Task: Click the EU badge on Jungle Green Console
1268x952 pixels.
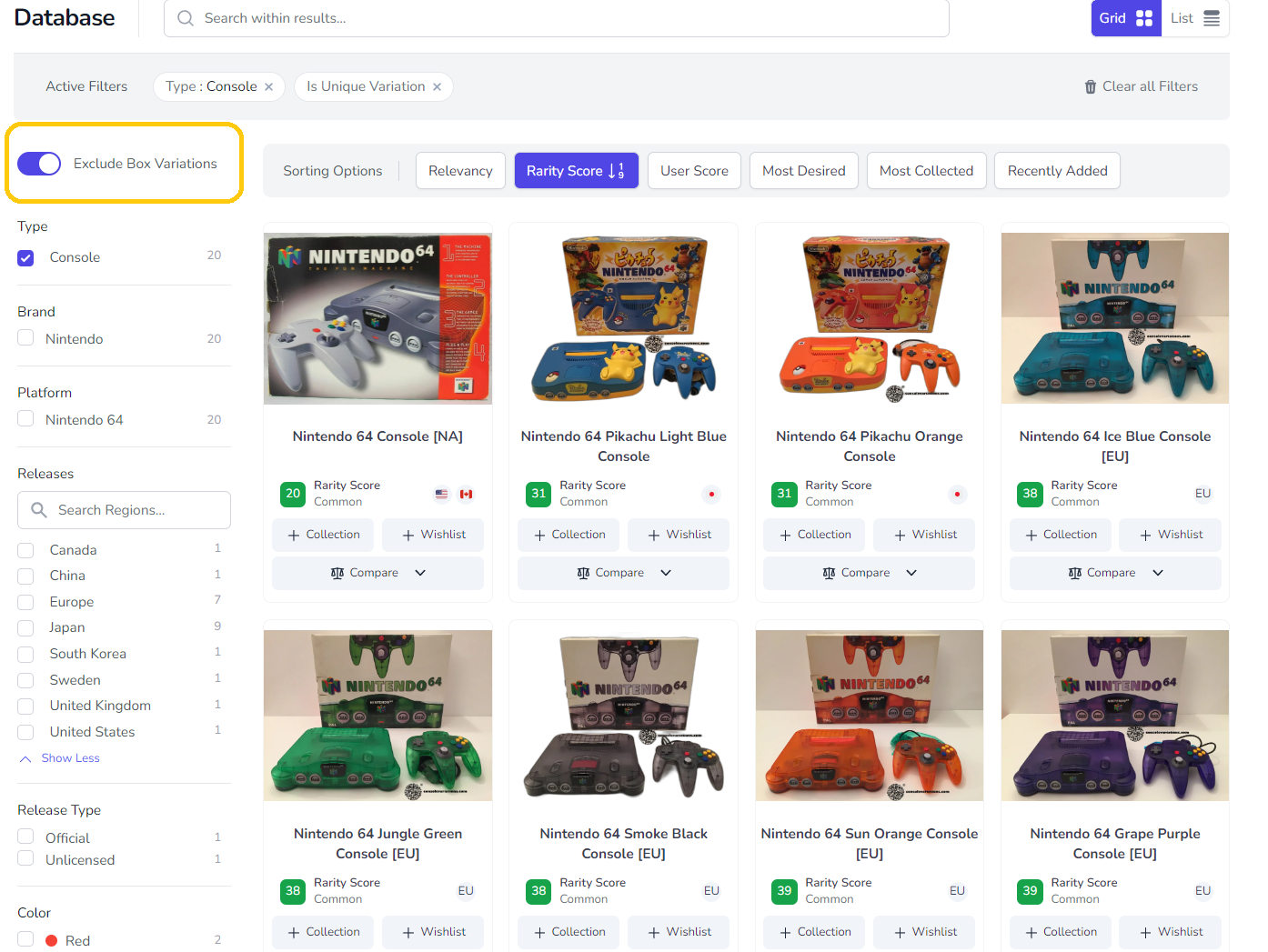Action: (466, 891)
